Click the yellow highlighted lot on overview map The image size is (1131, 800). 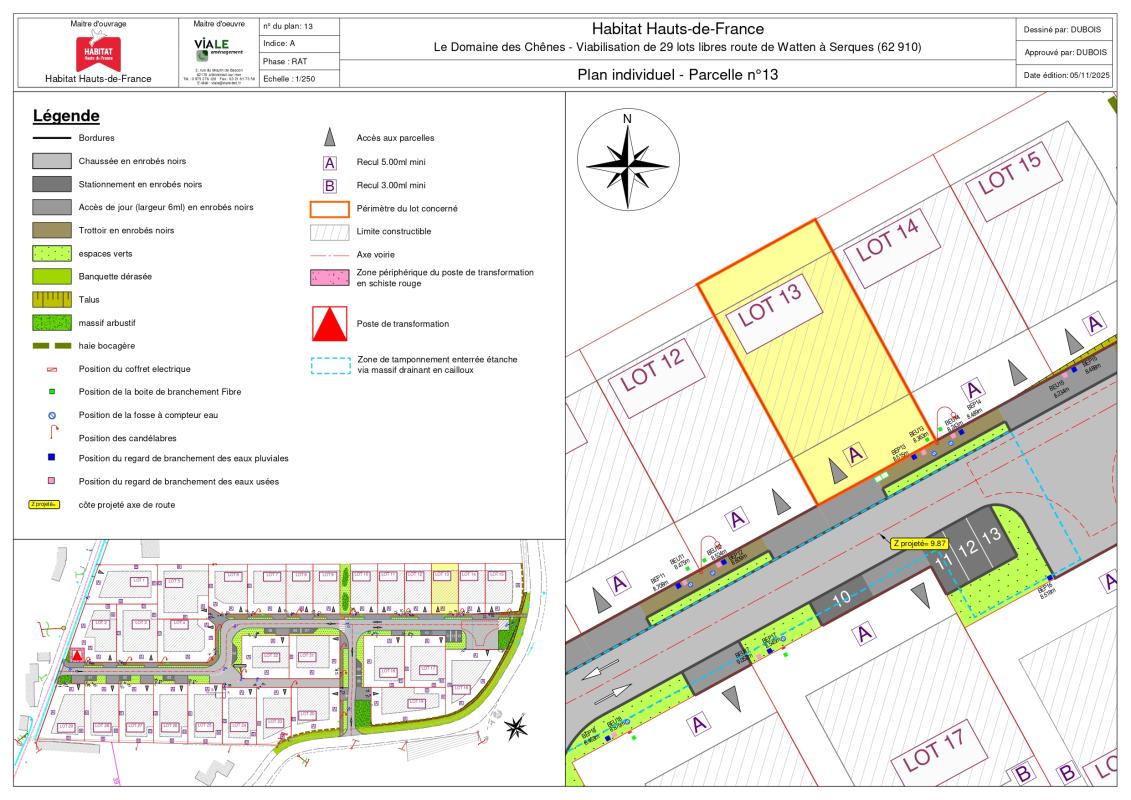445,587
